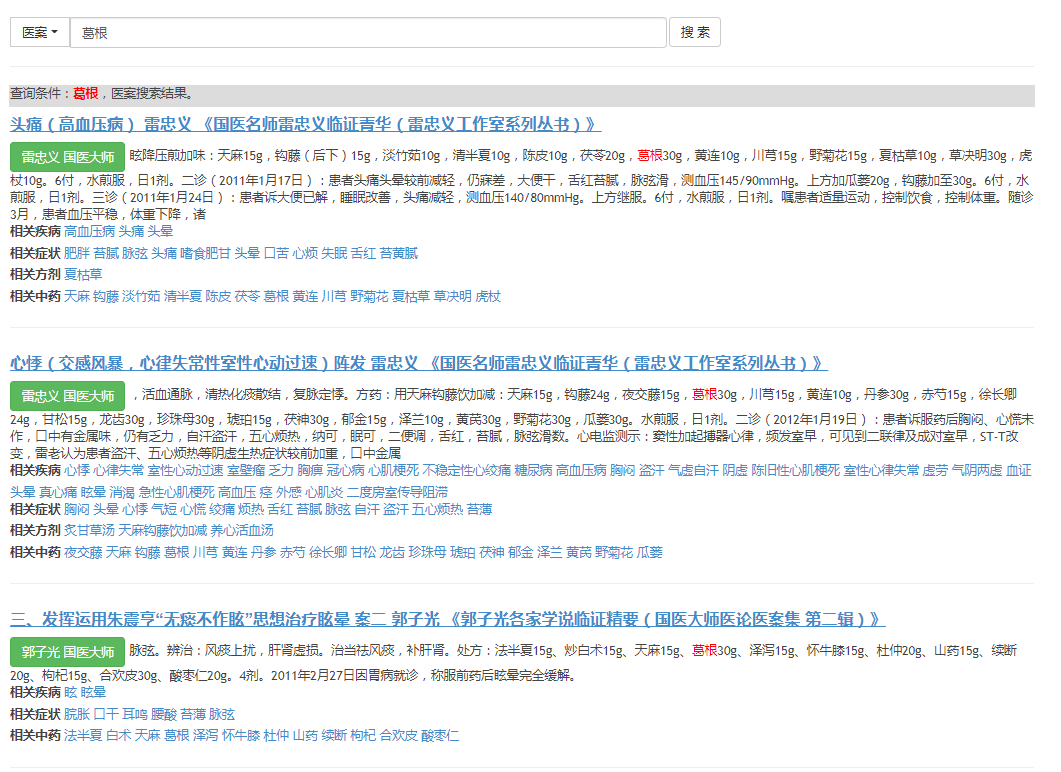Open the 郭子光 朱震亨 眩晕 案二 result title
The width and height of the screenshot is (1061, 772).
click(447, 619)
